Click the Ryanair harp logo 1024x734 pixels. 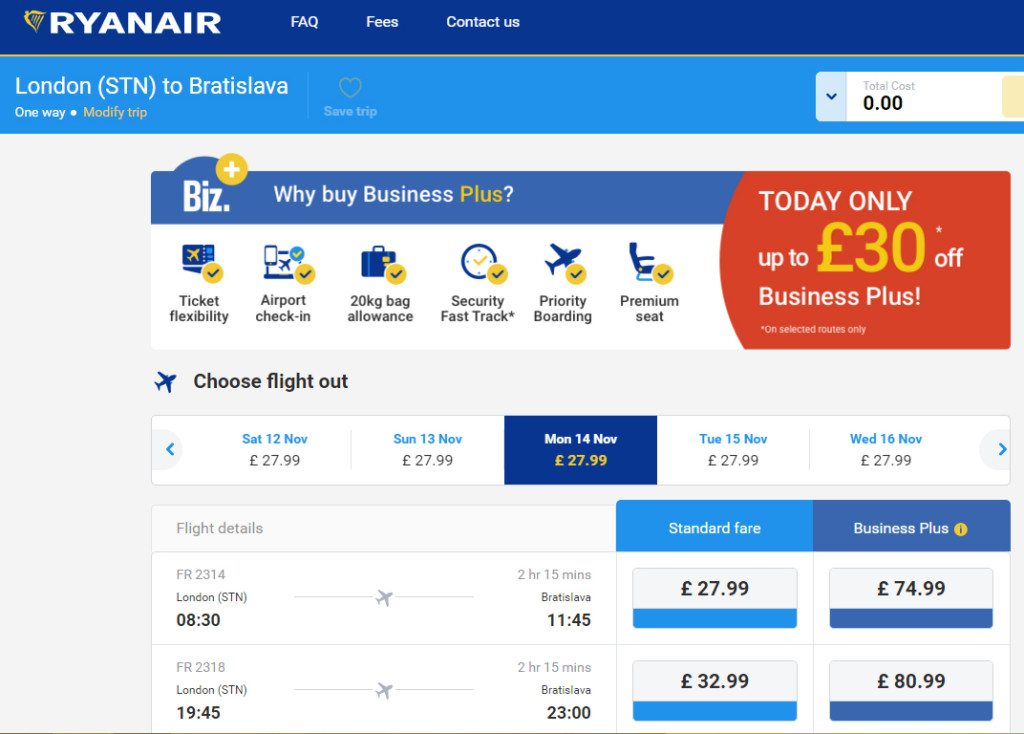point(34,21)
